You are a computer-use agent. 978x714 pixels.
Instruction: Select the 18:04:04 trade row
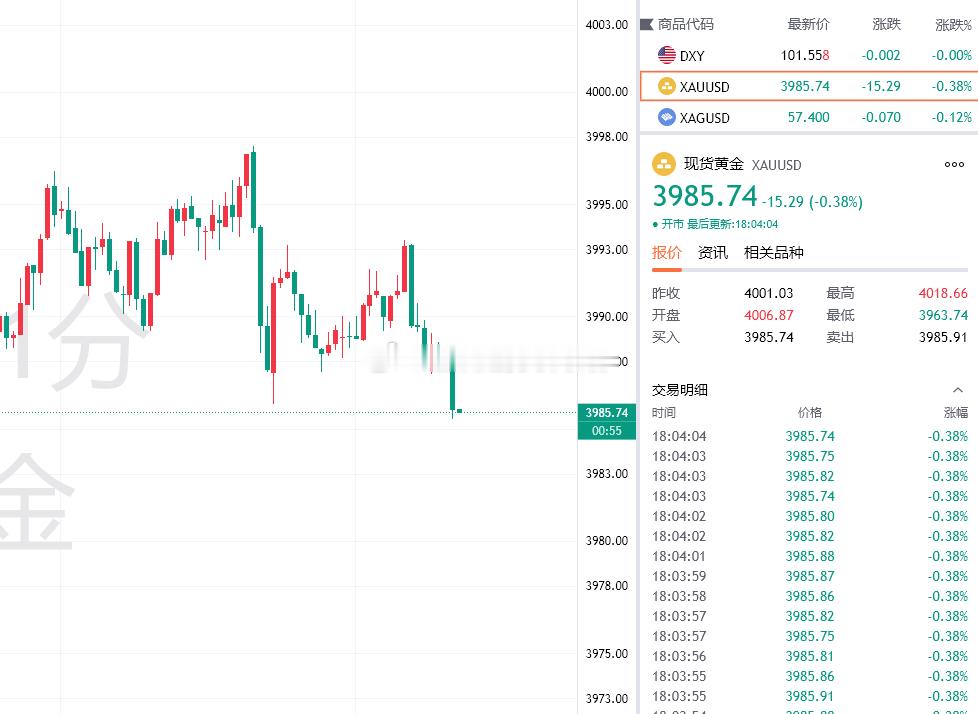tap(810, 437)
